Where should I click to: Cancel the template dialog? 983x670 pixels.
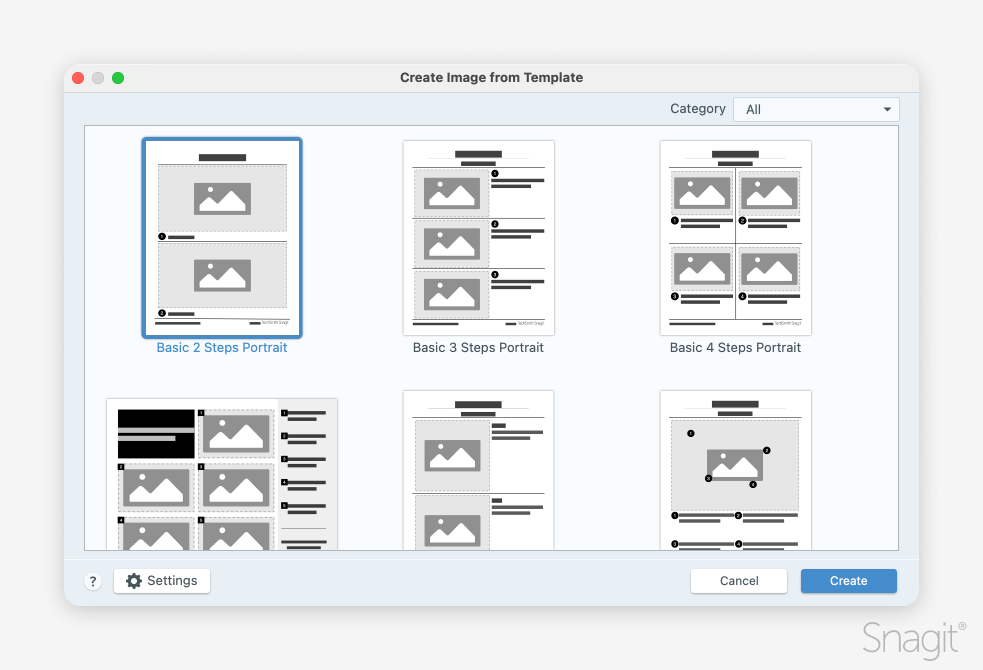[x=739, y=581]
